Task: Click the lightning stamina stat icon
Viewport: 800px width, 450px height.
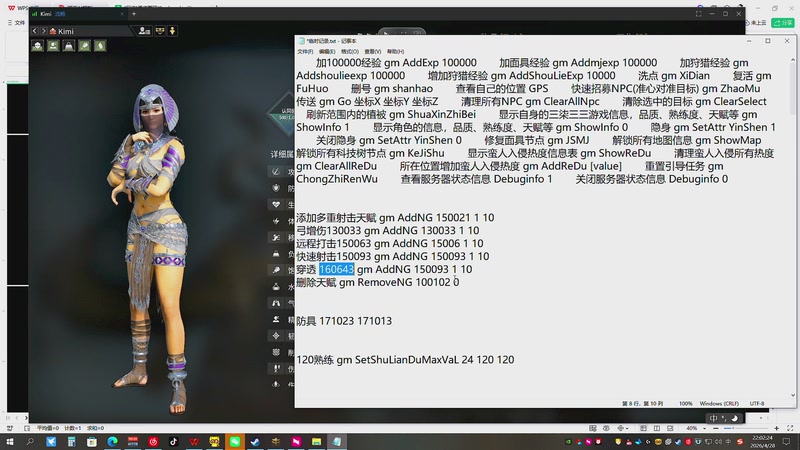Action: click(276, 221)
